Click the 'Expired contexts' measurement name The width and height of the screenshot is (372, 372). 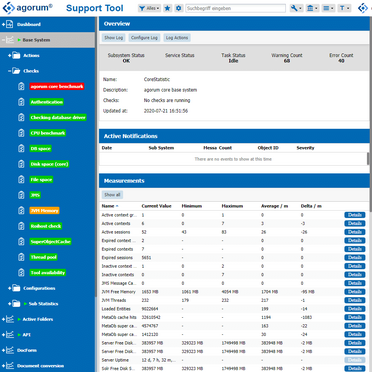click(117, 249)
